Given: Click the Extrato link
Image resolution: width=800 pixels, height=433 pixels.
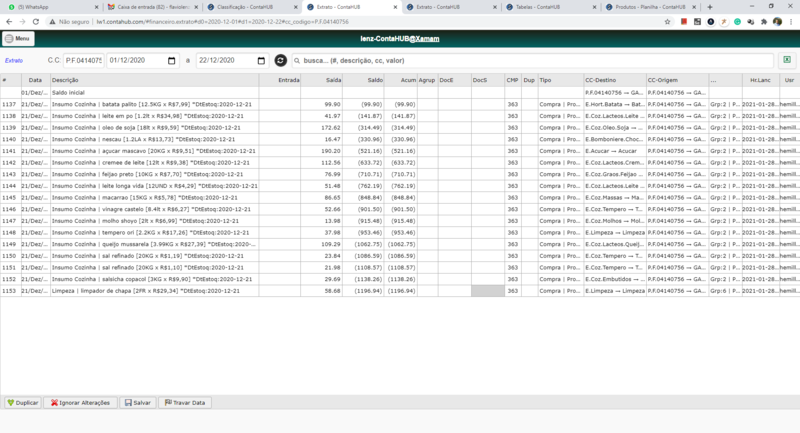Looking at the screenshot, I should 14,61.
